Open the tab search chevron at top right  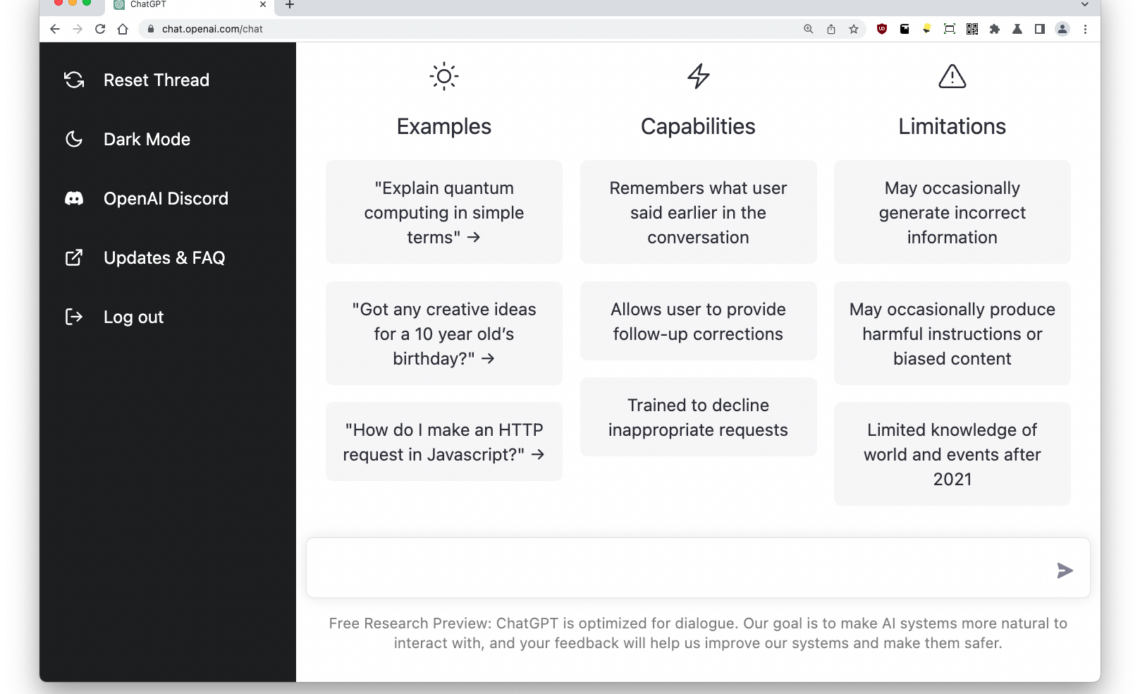(1083, 7)
